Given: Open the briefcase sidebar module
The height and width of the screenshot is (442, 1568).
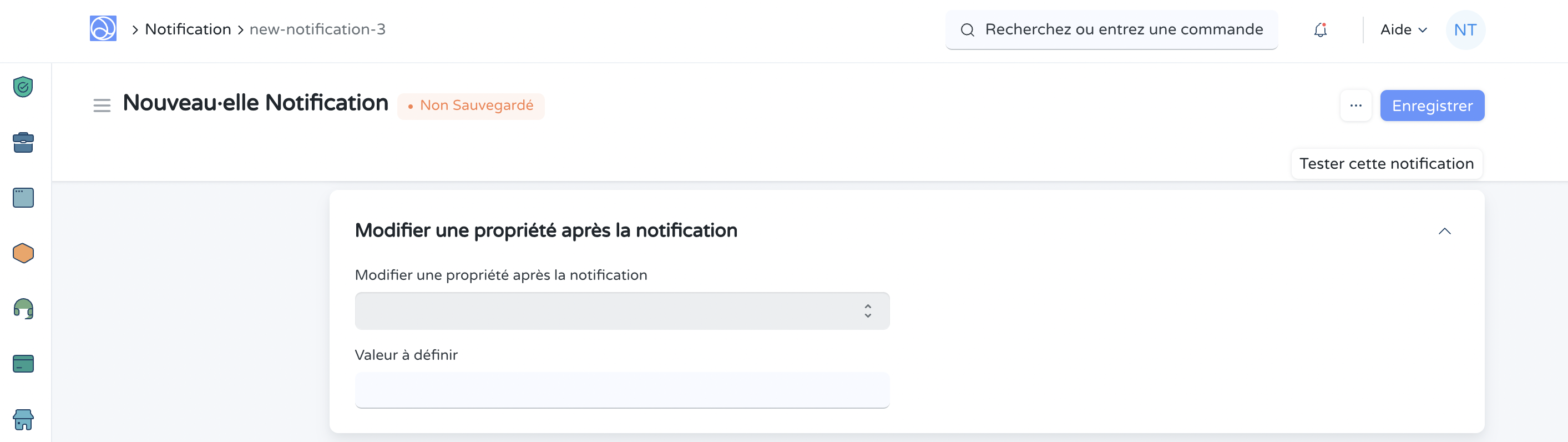Looking at the screenshot, I should coord(23,142).
